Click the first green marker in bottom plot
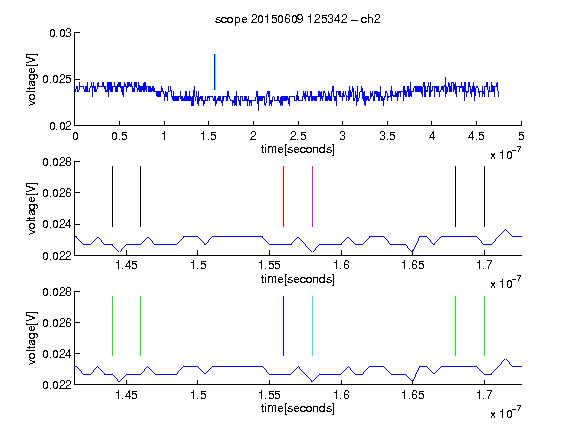Viewport: 576px width, 432px height. click(112, 326)
